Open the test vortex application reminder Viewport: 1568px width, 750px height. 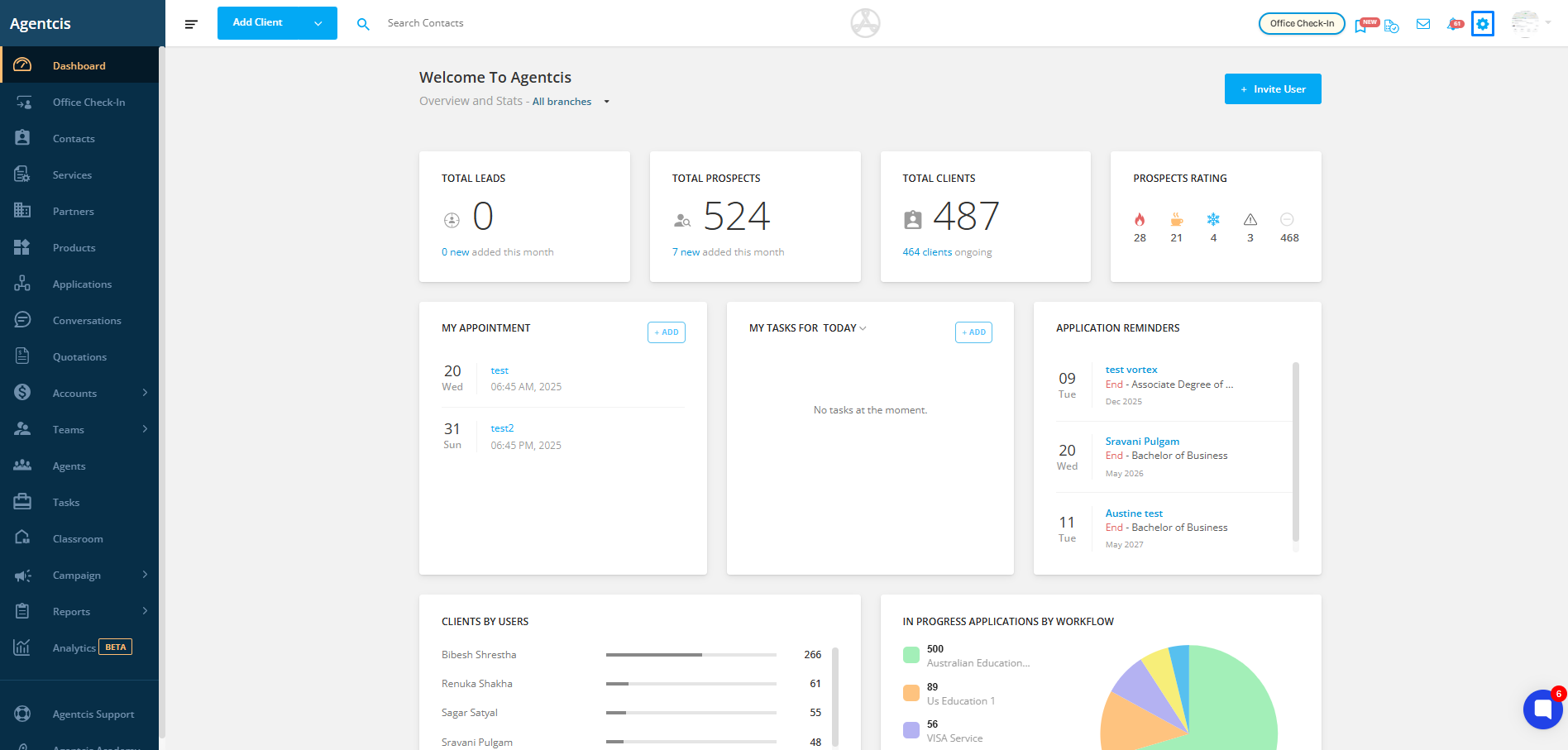point(1131,370)
